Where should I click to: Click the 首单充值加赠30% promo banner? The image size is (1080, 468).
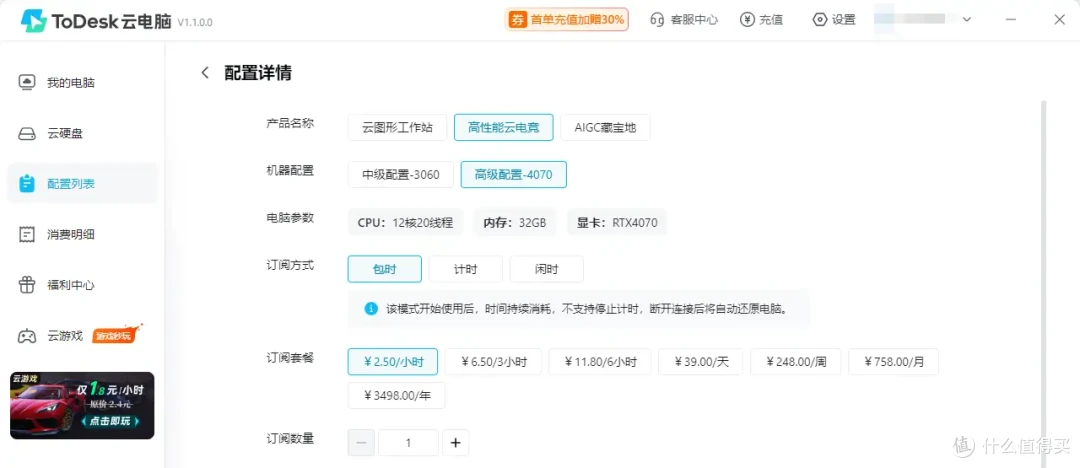[567, 19]
